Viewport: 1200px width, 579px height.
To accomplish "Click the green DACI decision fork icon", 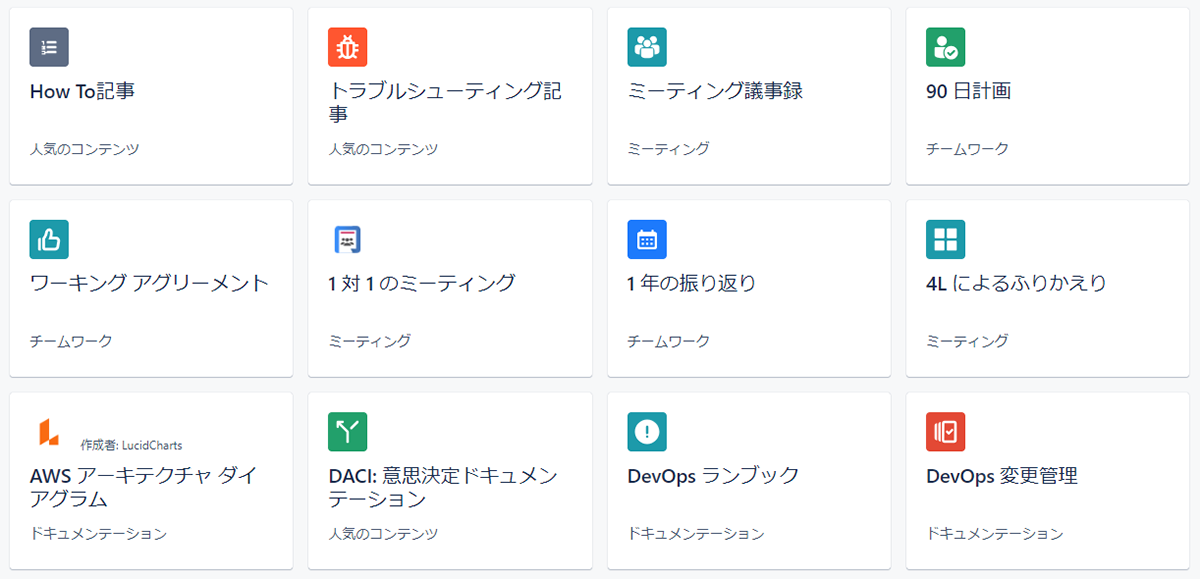I will tap(348, 432).
